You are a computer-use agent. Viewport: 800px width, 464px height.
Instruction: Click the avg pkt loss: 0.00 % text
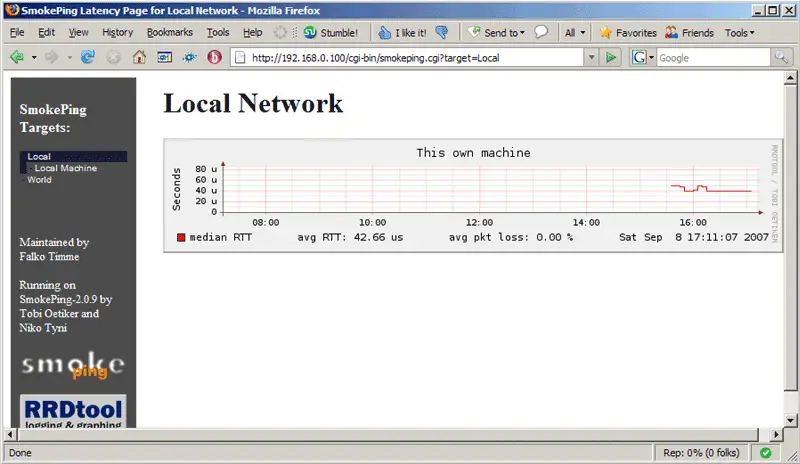[x=511, y=237]
